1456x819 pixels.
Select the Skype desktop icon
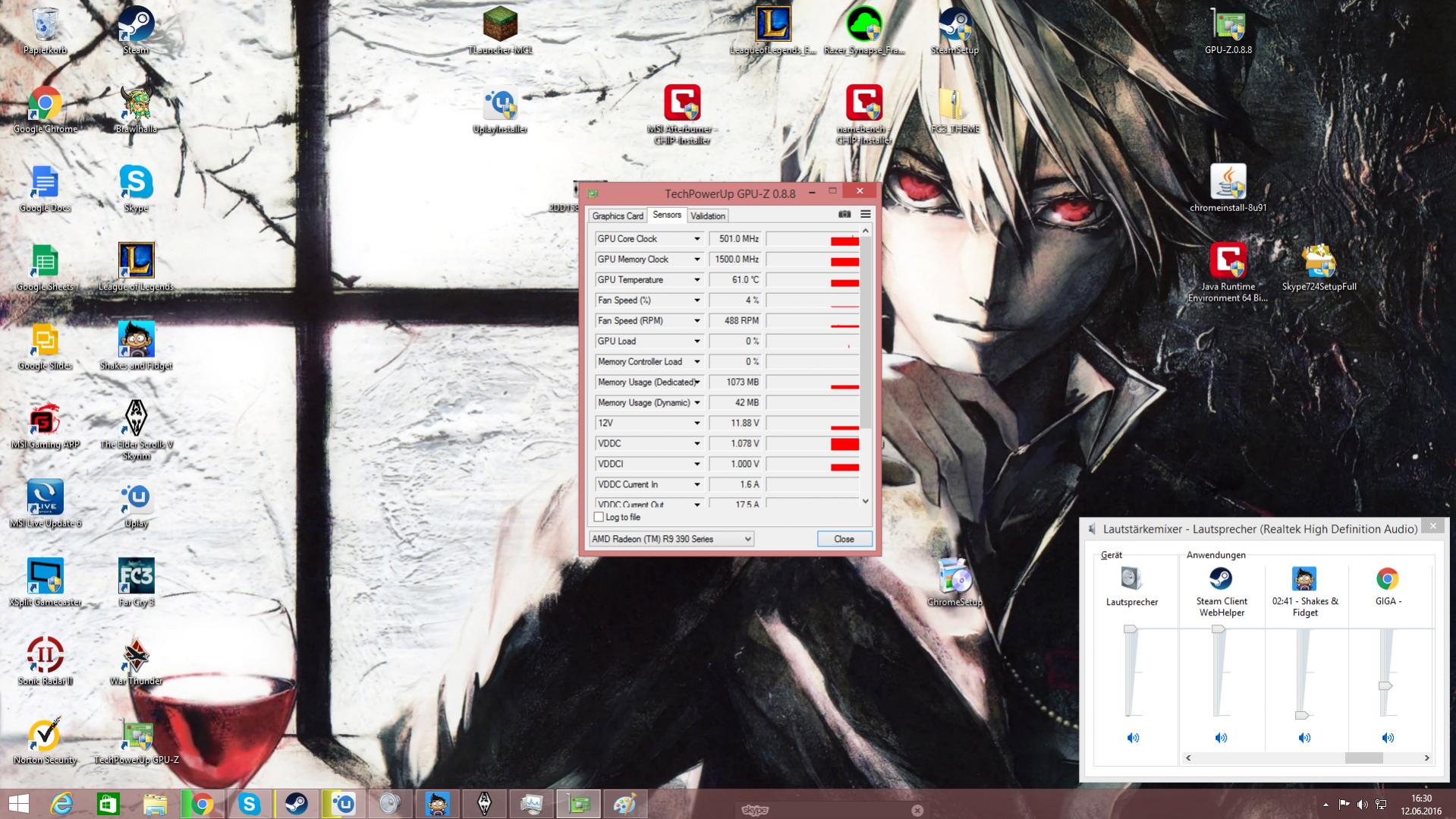137,188
